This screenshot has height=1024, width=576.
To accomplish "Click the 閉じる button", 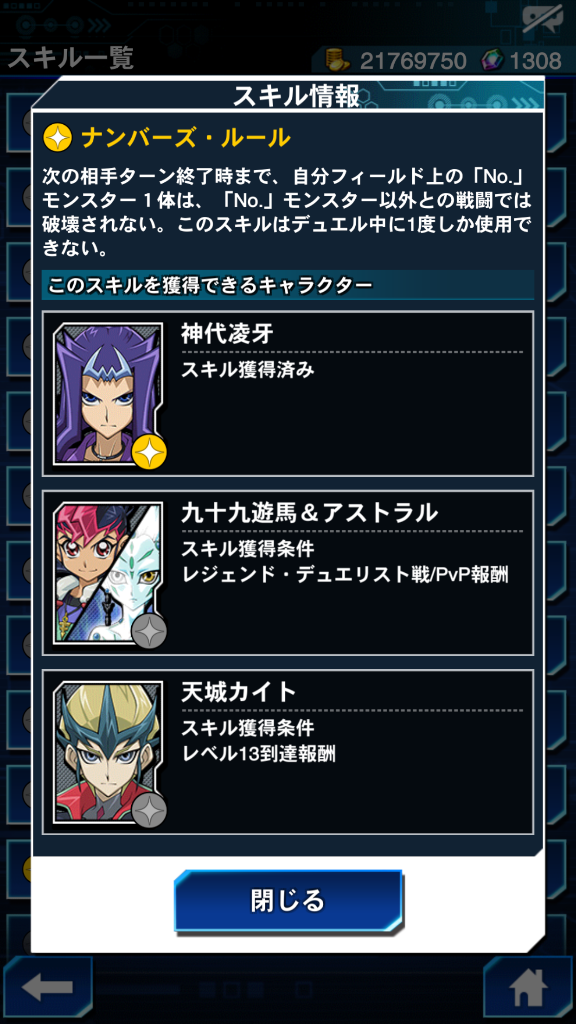I will coord(288,901).
